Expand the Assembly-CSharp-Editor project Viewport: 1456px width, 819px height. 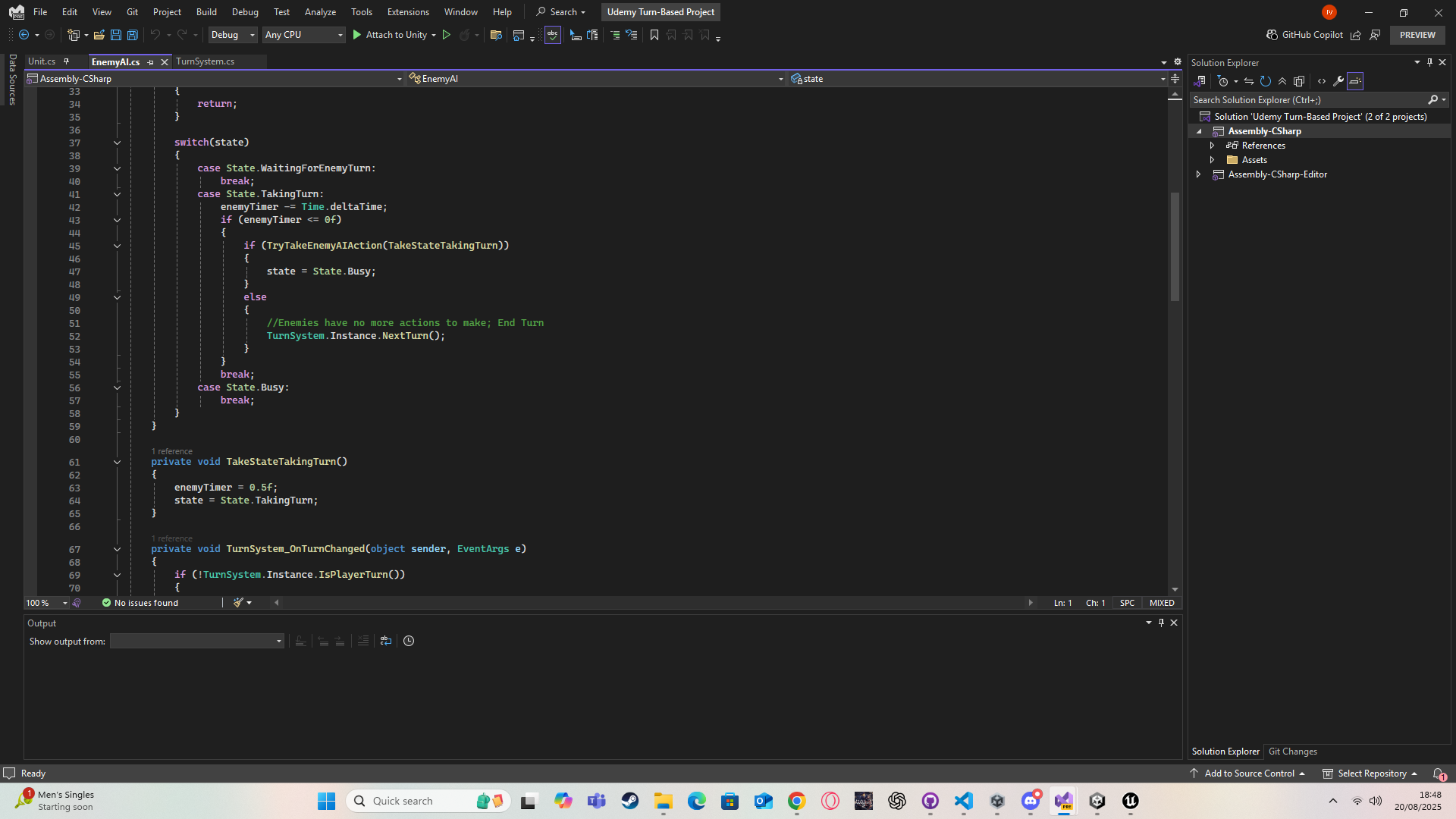(1198, 174)
